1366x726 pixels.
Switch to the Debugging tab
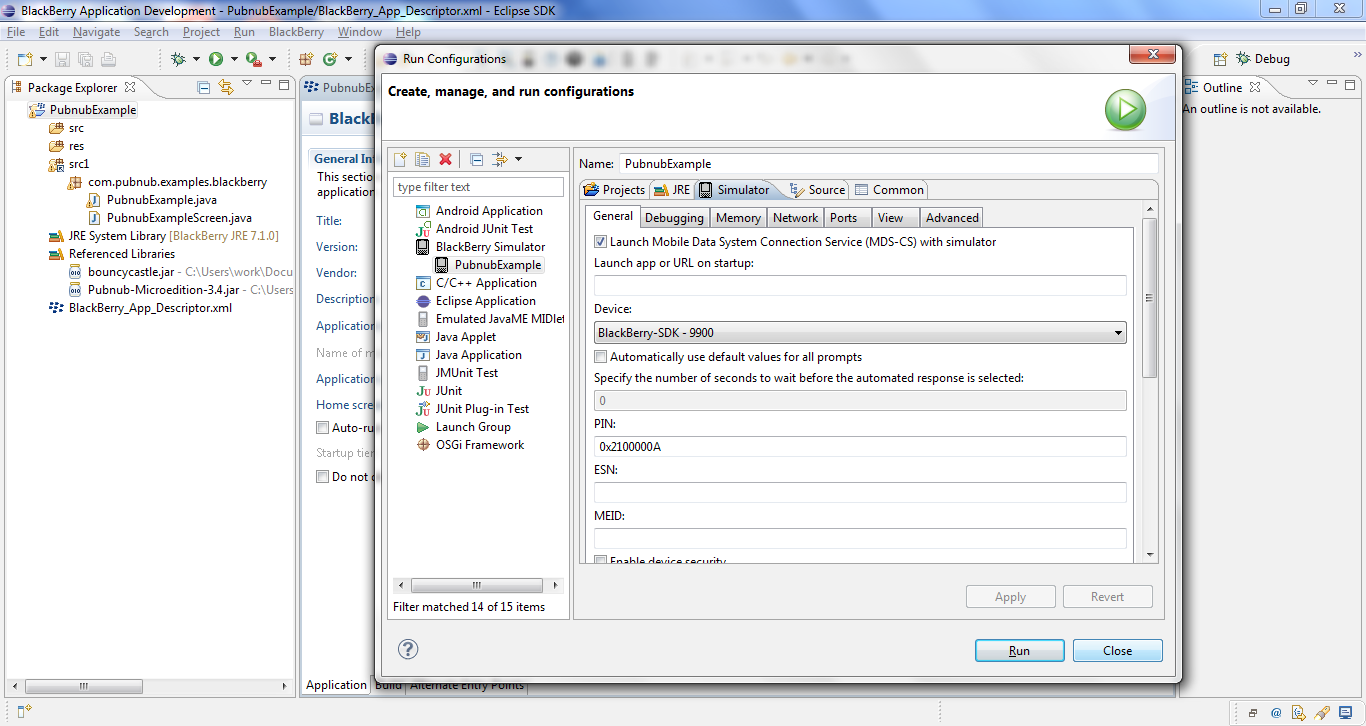[674, 217]
